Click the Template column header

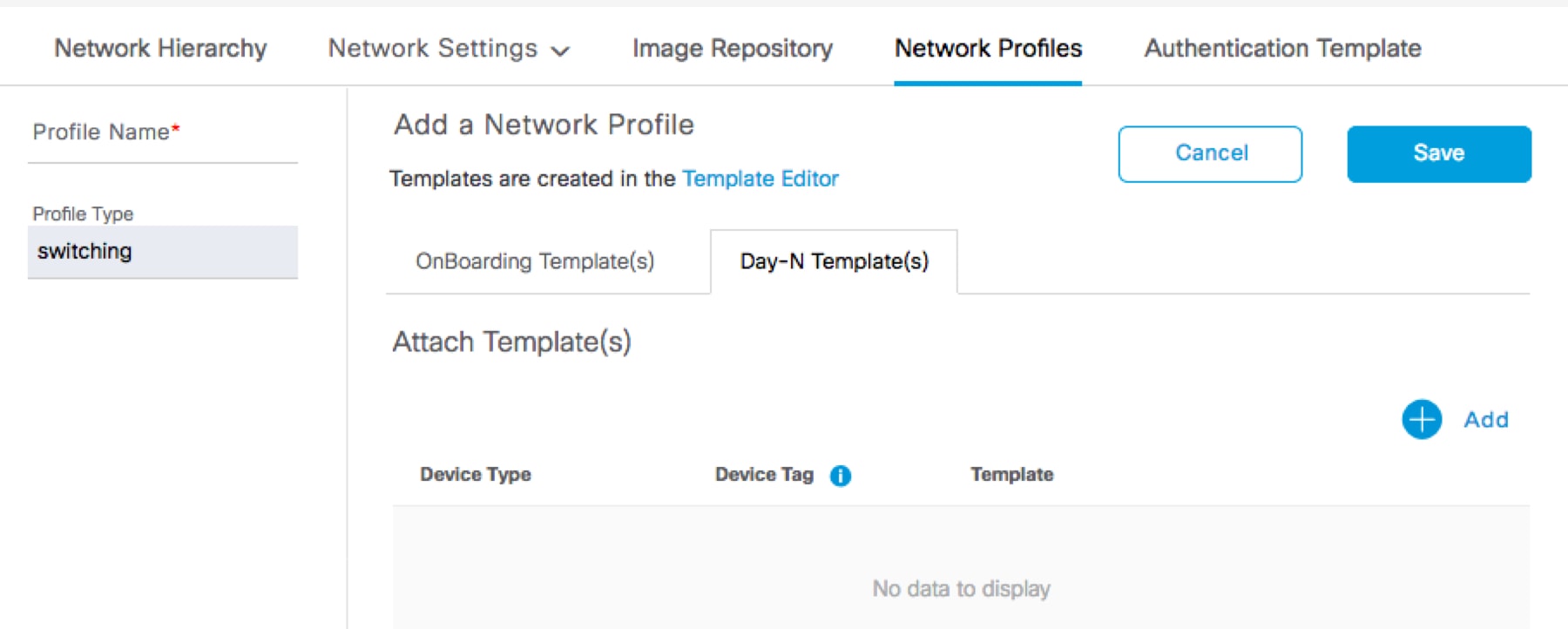[1012, 475]
